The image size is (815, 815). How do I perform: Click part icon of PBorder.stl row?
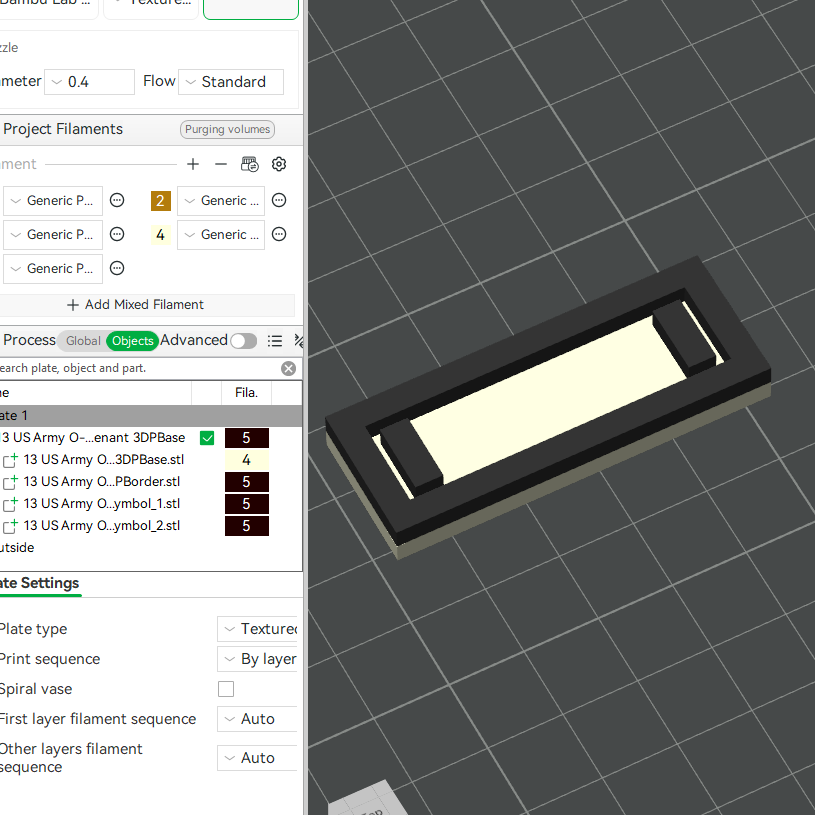[10, 482]
